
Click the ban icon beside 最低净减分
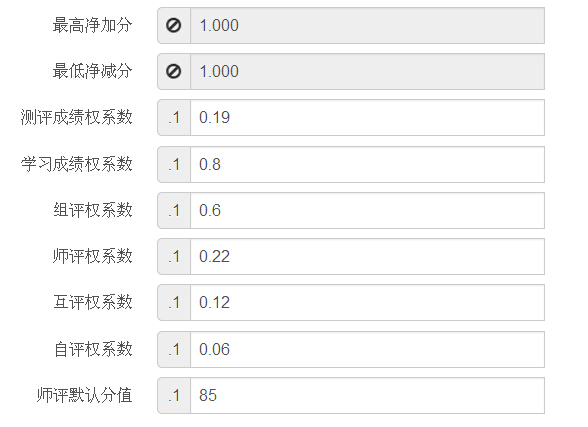[174, 71]
